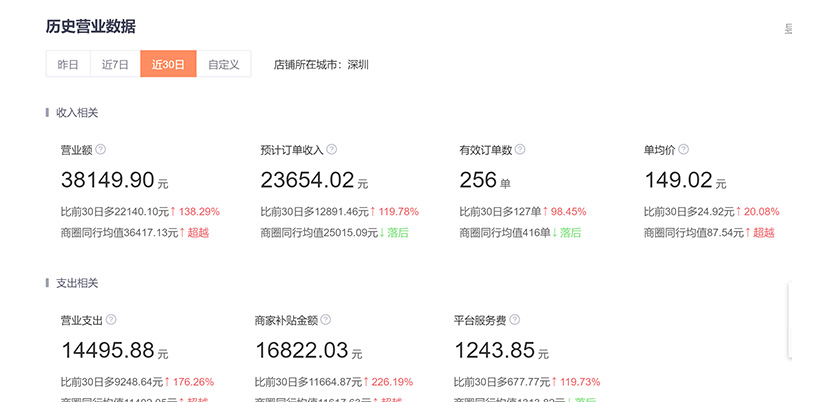Select the highlighted 近30日 tab
This screenshot has width=824, height=402.
pos(168,64)
